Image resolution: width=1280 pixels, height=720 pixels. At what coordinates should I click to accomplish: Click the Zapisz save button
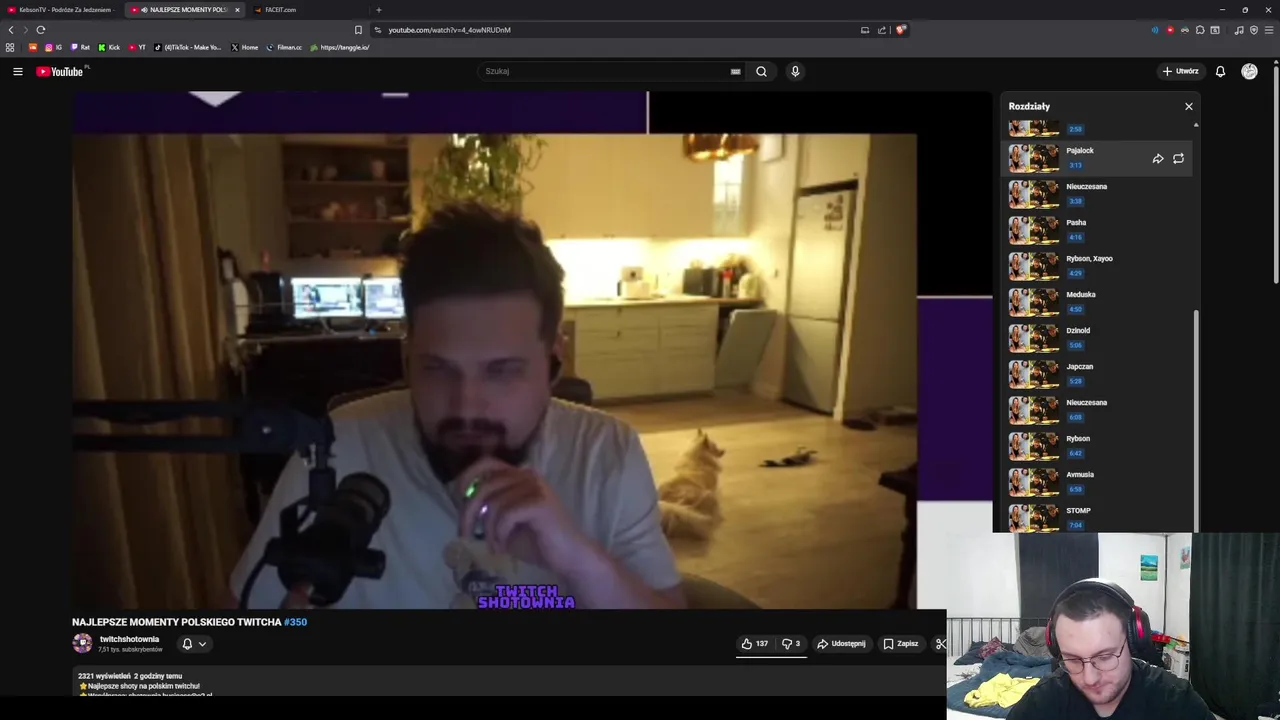pos(900,644)
